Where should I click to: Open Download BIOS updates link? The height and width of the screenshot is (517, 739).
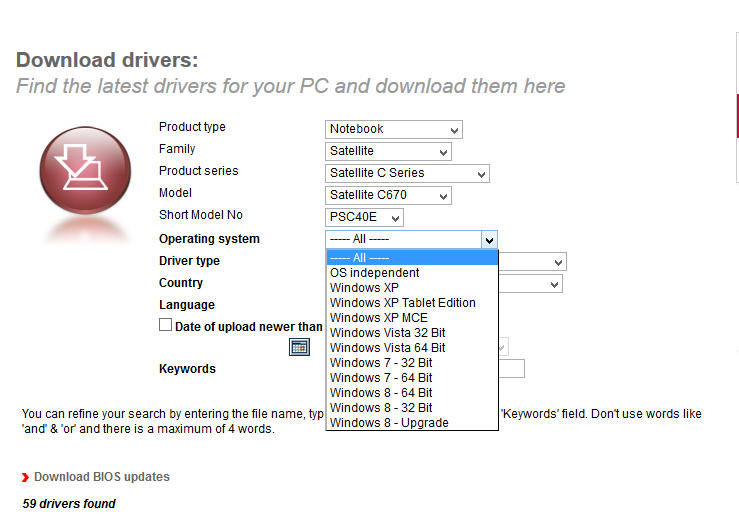pos(102,477)
